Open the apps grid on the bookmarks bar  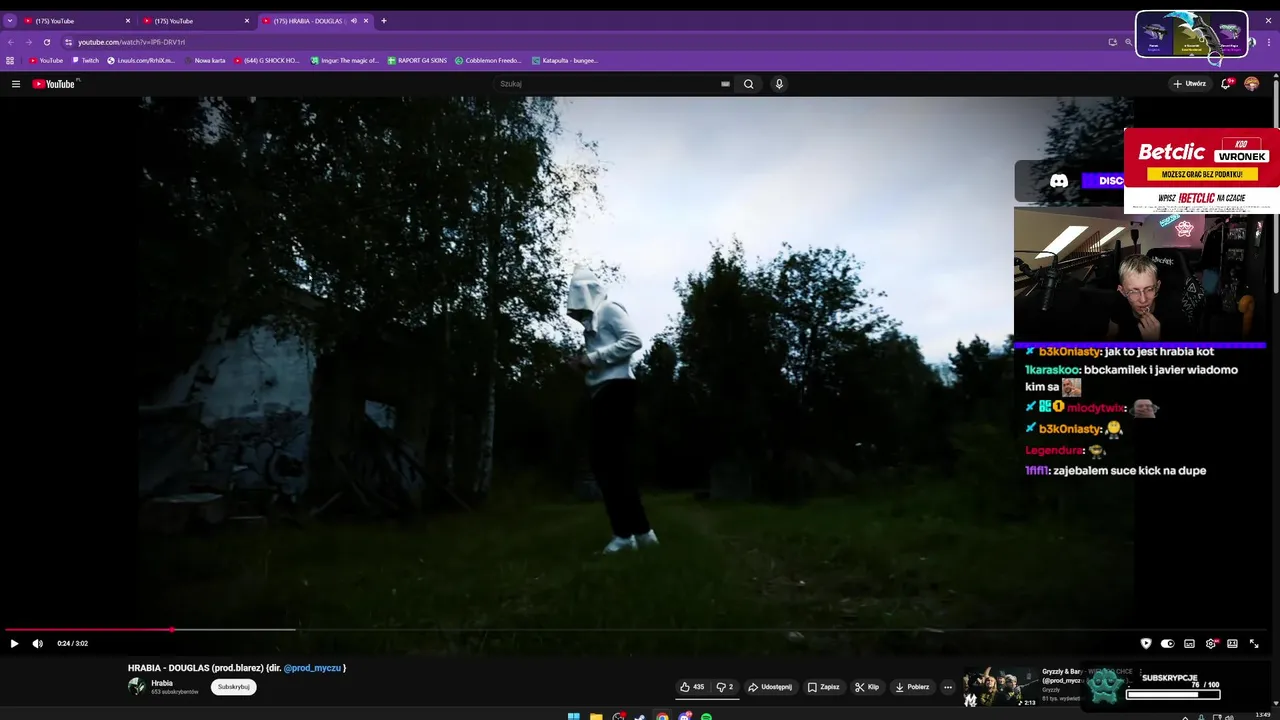pyautogui.click(x=10, y=60)
